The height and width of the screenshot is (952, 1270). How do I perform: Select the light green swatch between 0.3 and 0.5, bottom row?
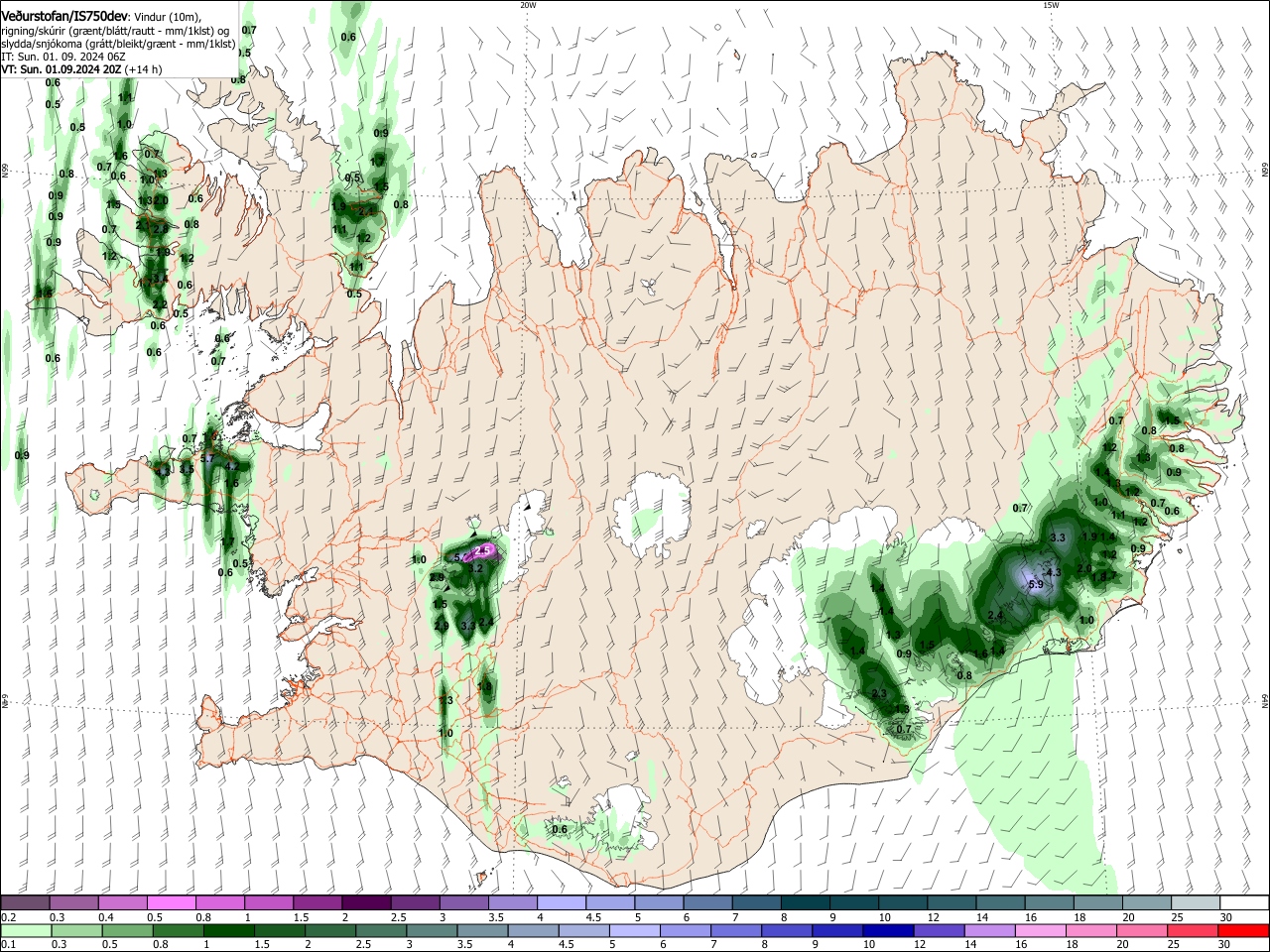(x=77, y=930)
